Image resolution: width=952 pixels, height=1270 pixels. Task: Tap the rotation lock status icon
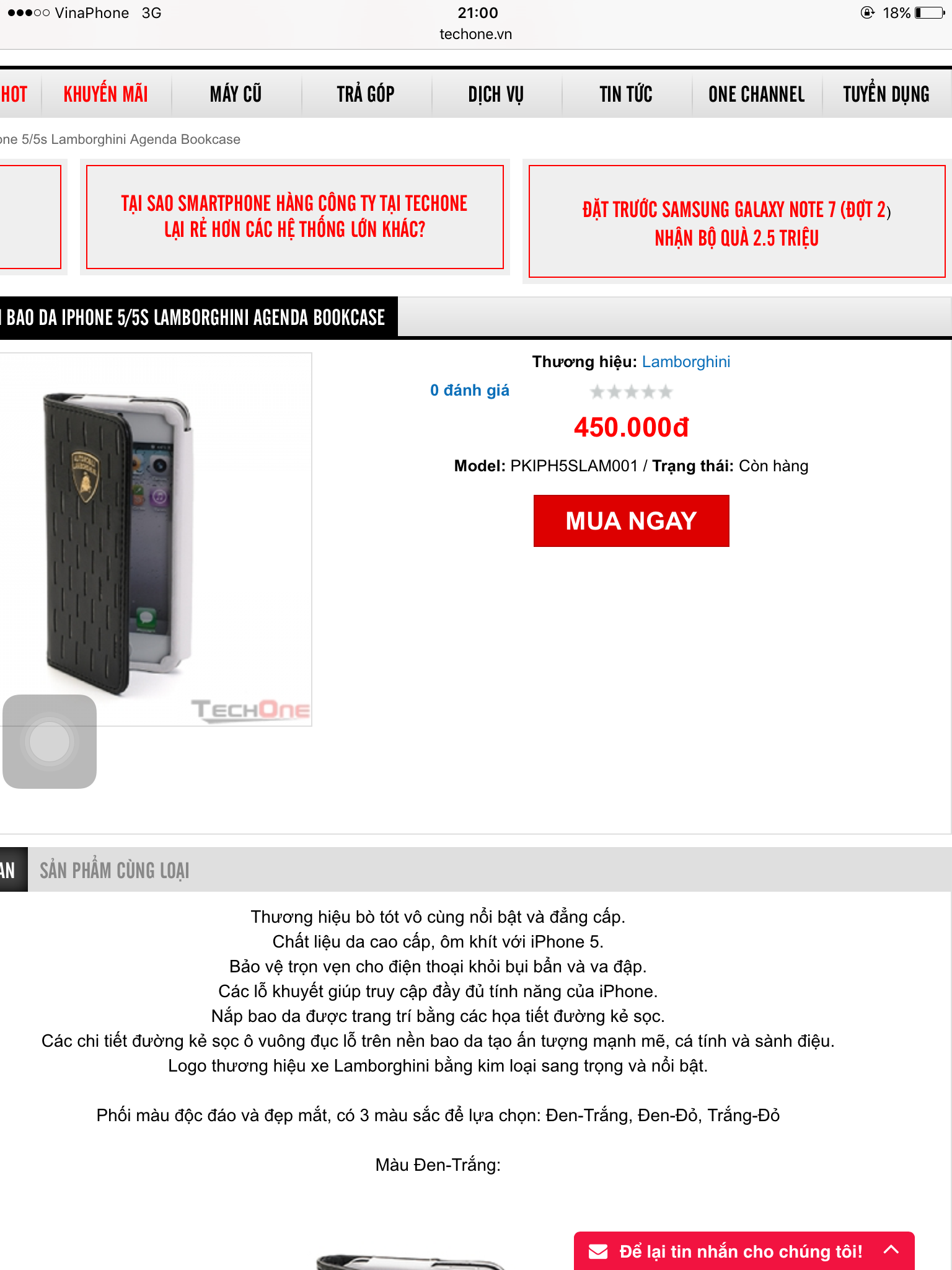pyautogui.click(x=868, y=12)
